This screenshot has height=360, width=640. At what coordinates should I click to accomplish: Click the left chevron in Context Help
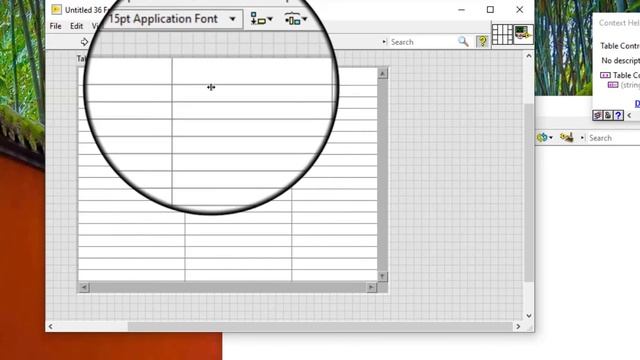(x=629, y=116)
